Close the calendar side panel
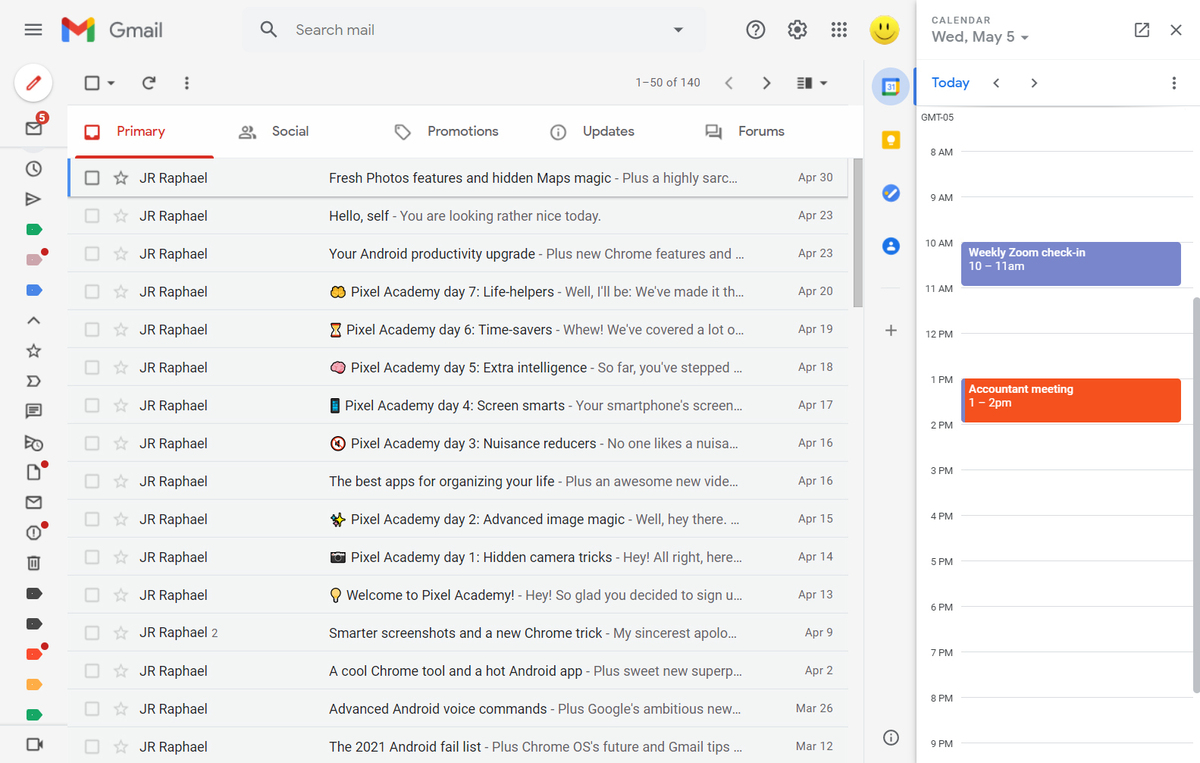This screenshot has height=763, width=1200. [x=1176, y=30]
